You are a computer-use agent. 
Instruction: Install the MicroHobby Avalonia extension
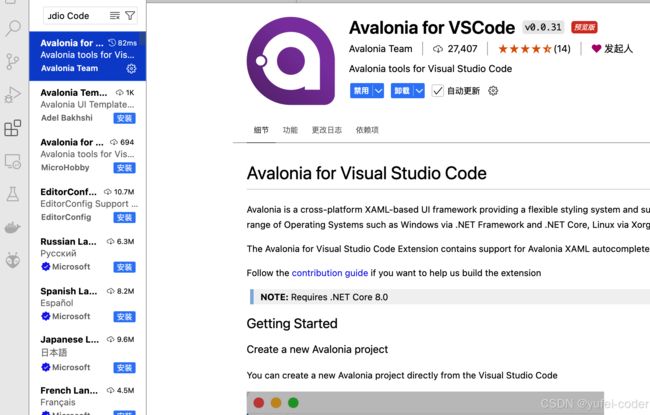tap(124, 168)
